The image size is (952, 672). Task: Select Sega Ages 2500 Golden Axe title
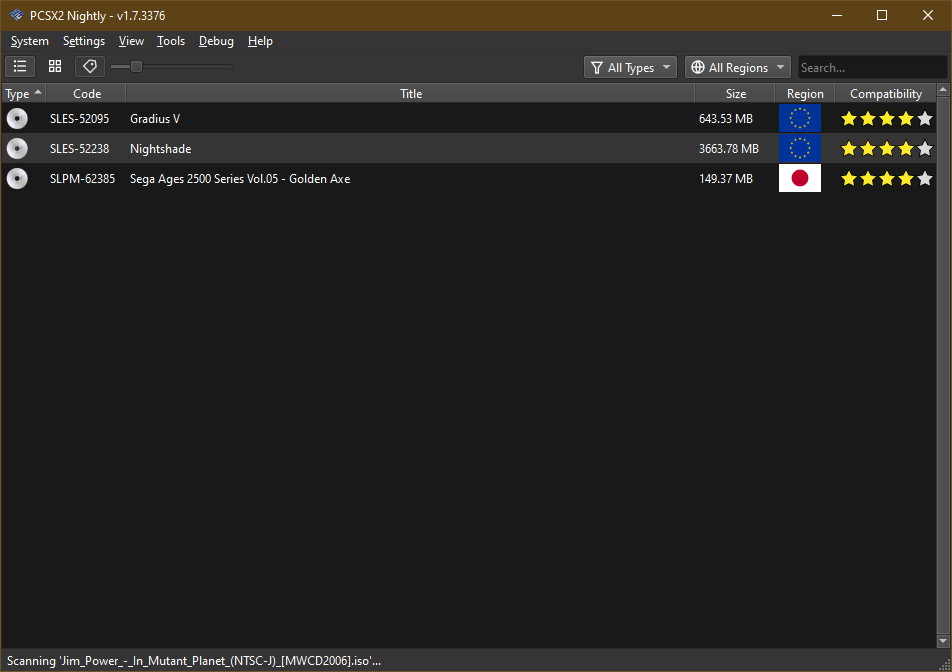tap(240, 179)
